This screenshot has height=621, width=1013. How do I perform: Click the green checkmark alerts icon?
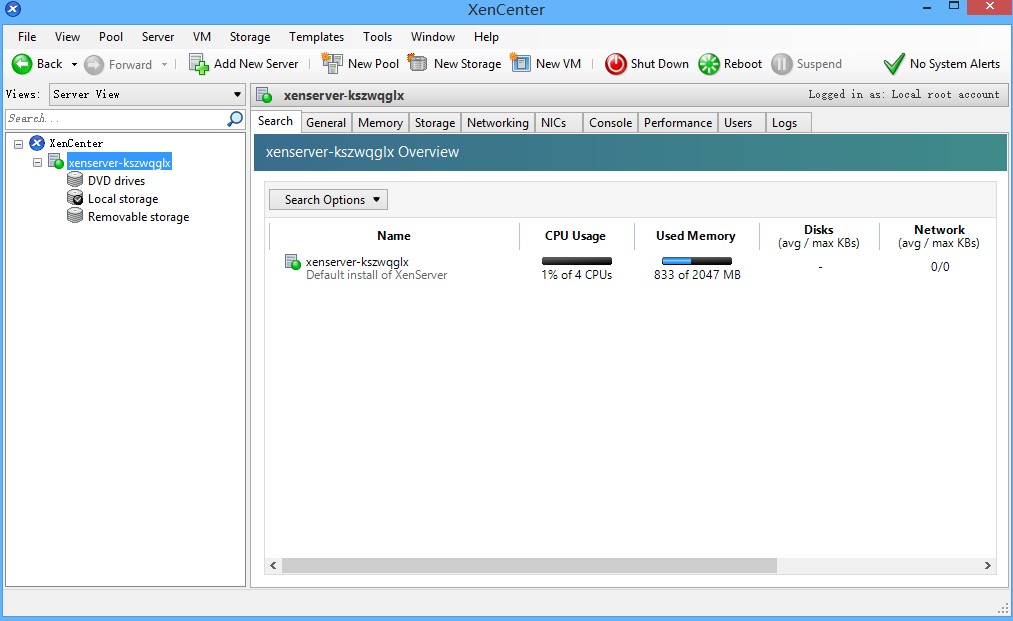coord(894,64)
